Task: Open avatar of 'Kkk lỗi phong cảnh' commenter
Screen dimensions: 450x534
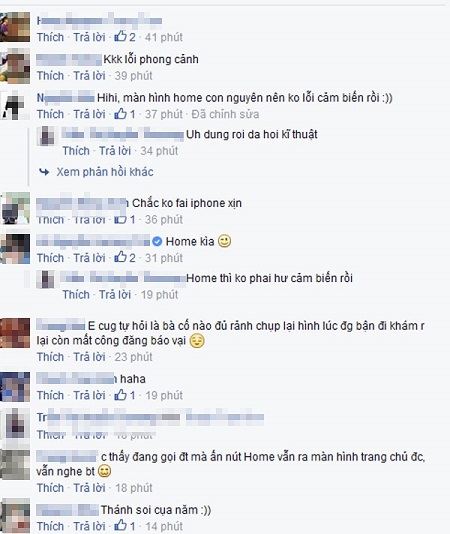Action: (x=15, y=66)
